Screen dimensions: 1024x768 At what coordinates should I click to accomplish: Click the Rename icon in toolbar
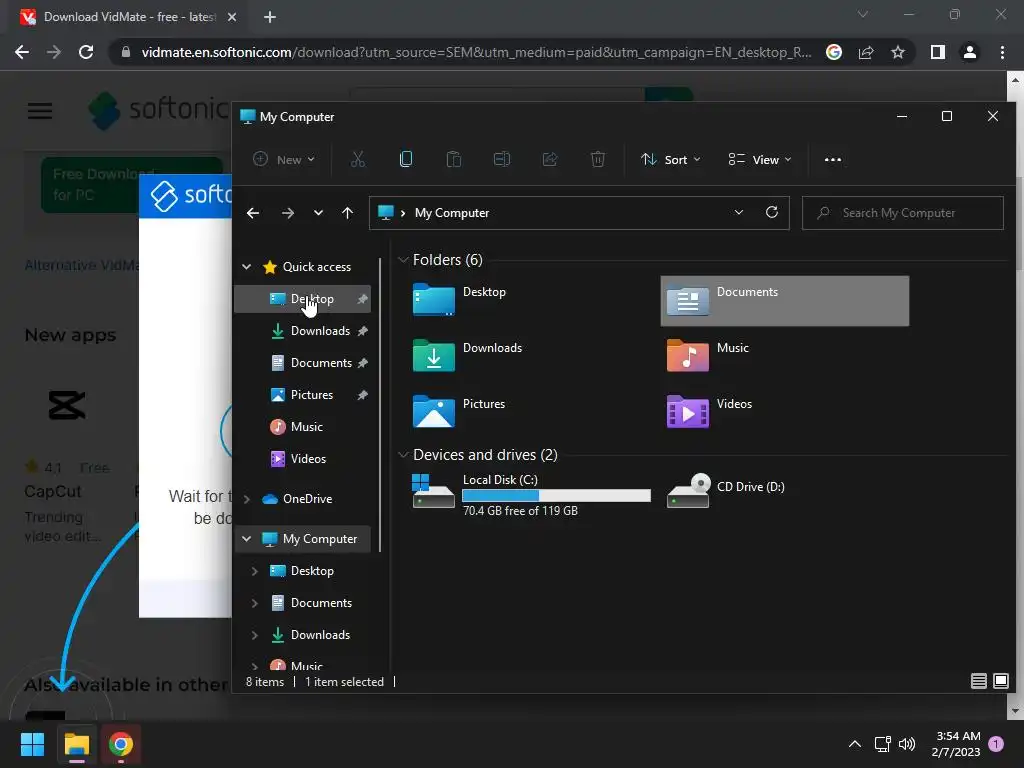(x=502, y=159)
